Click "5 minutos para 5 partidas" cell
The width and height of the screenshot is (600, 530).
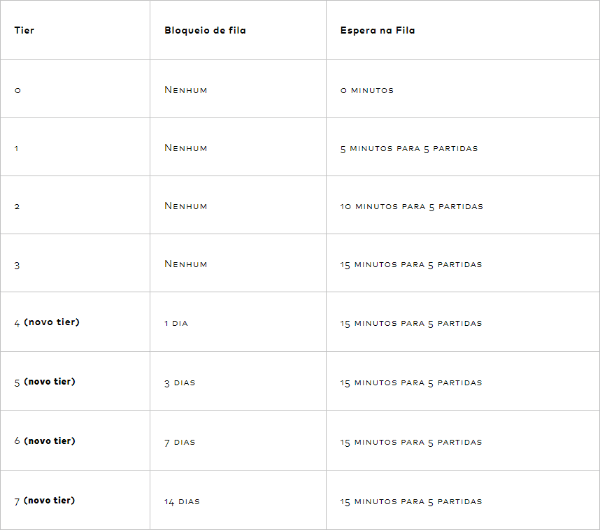[x=409, y=148]
